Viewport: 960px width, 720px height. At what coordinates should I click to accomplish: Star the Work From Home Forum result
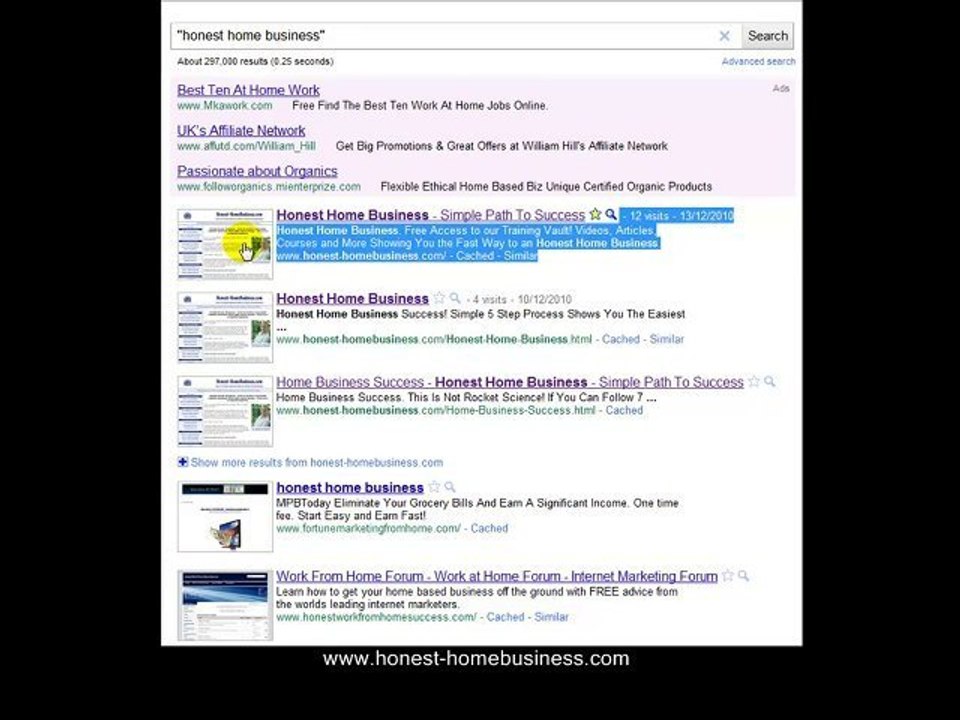click(727, 576)
